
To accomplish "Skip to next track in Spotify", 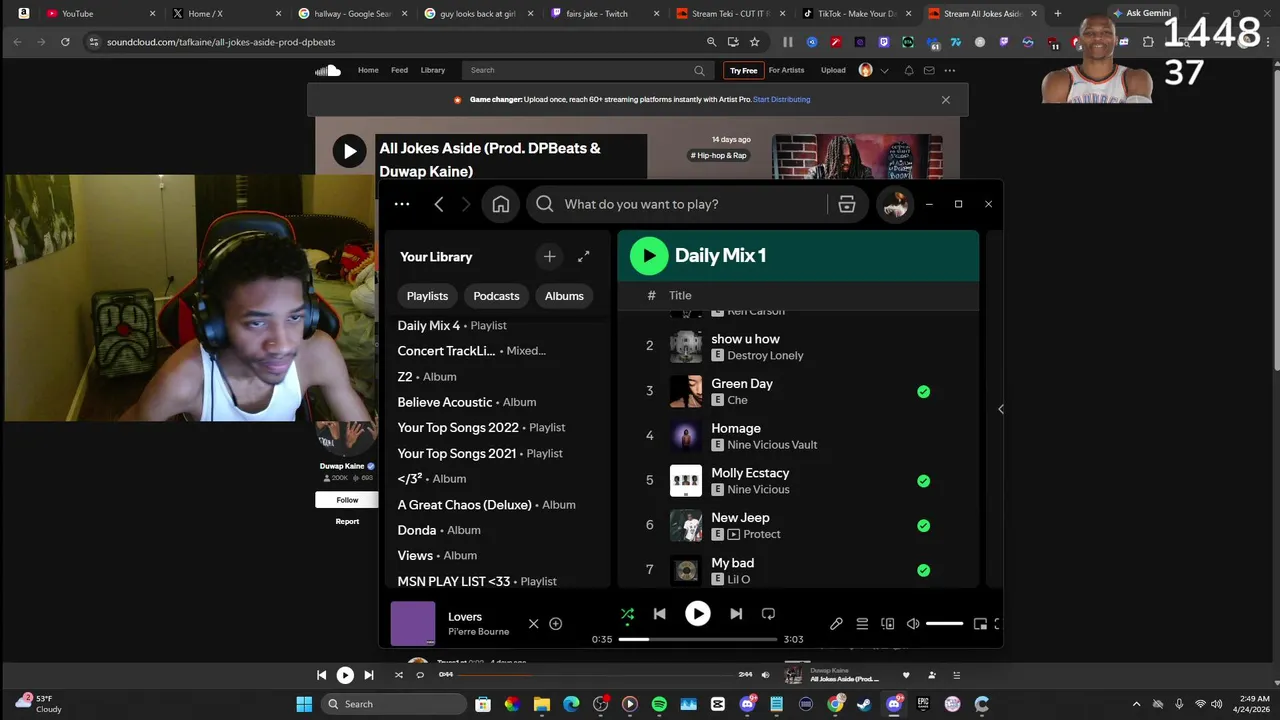I will [x=736, y=614].
